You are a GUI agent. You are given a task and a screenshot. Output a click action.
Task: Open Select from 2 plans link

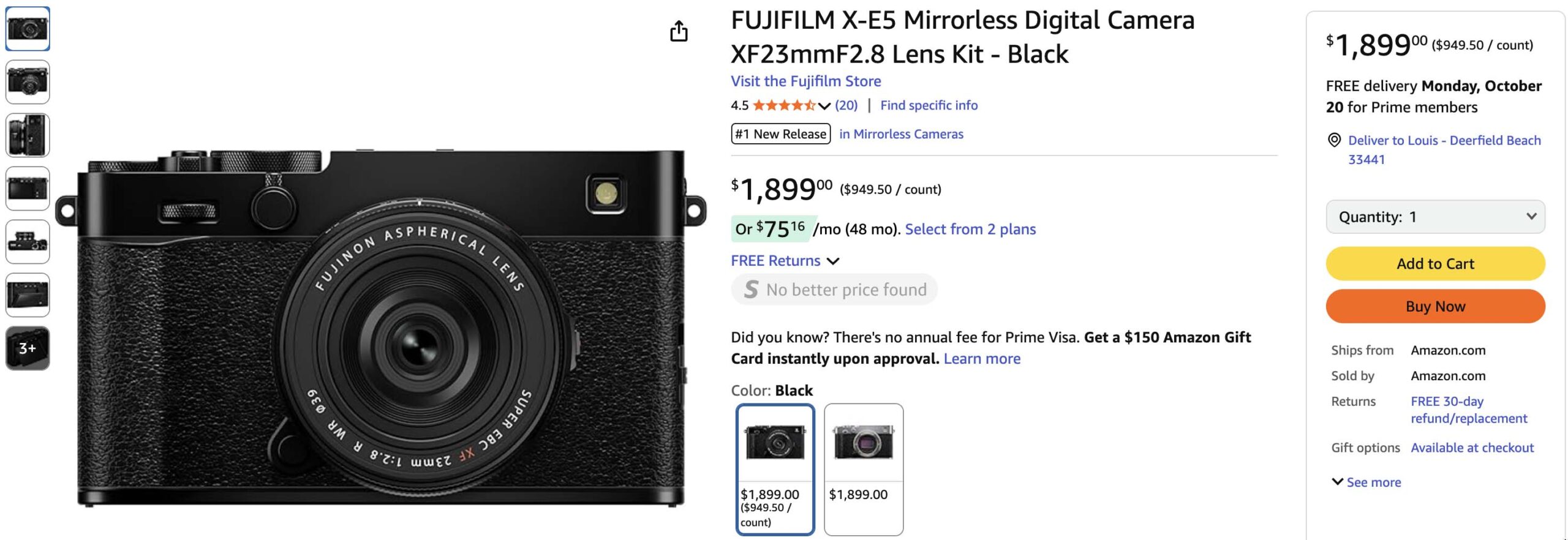point(970,230)
